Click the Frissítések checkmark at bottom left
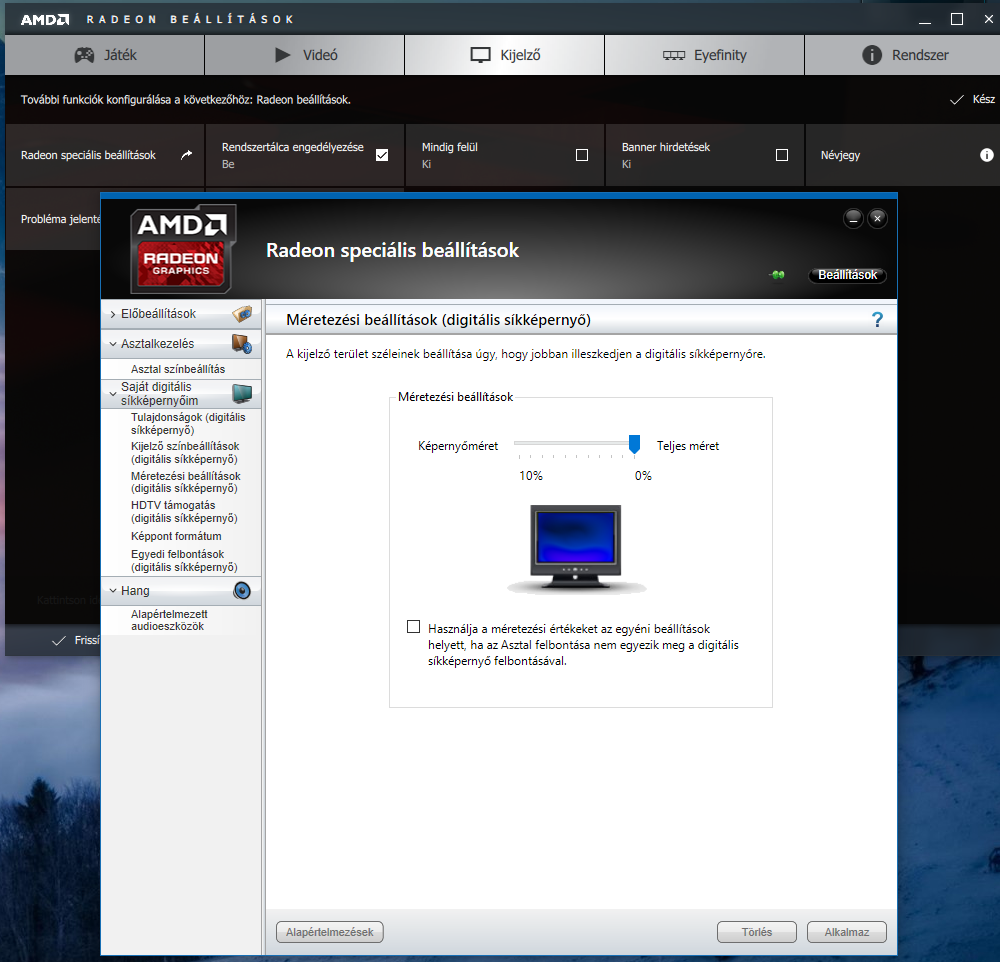This screenshot has width=1000, height=962. point(59,640)
